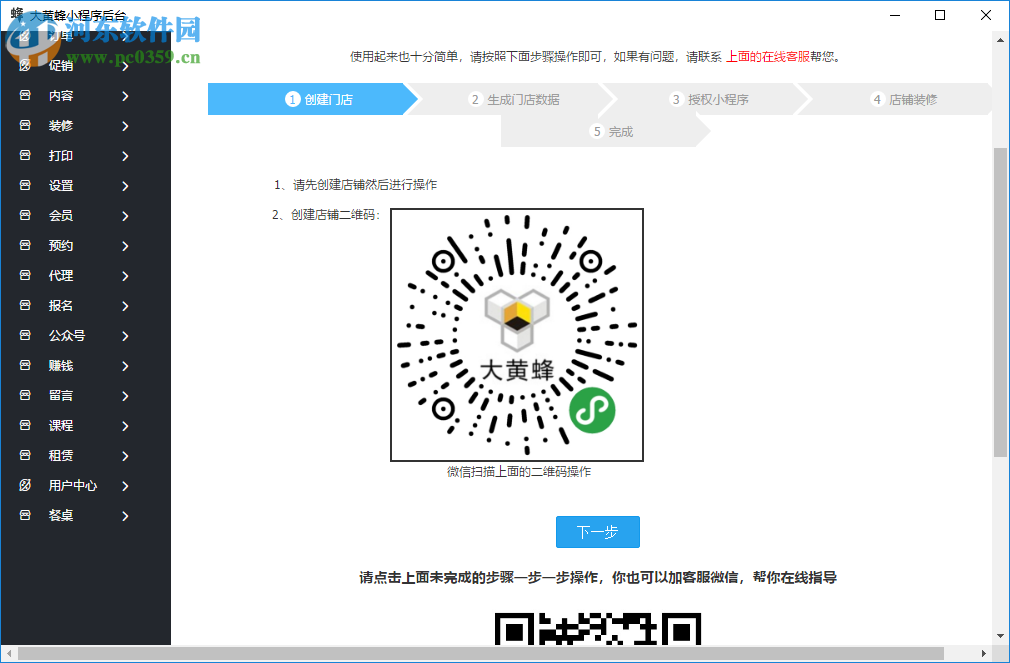Viewport: 1010px width, 663px height.
Task: Open the 公众号 sidebar icon
Action: coord(27,335)
